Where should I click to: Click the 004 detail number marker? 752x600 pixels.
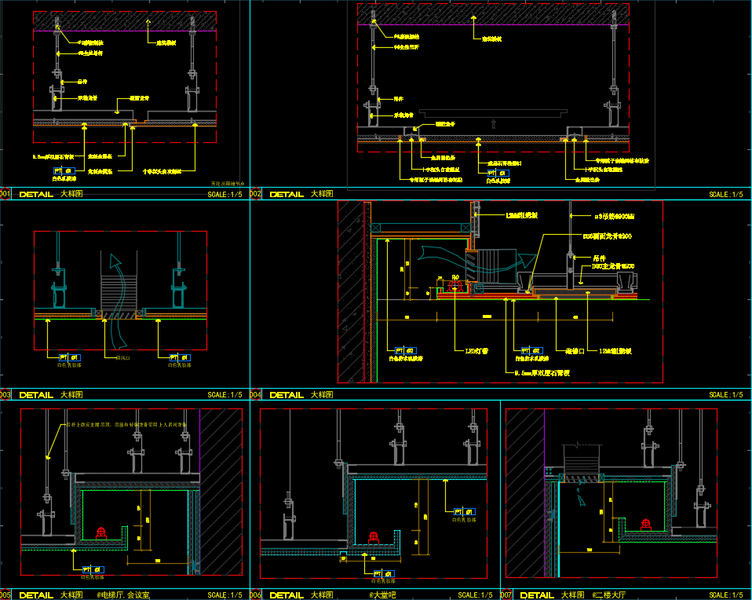coord(255,395)
